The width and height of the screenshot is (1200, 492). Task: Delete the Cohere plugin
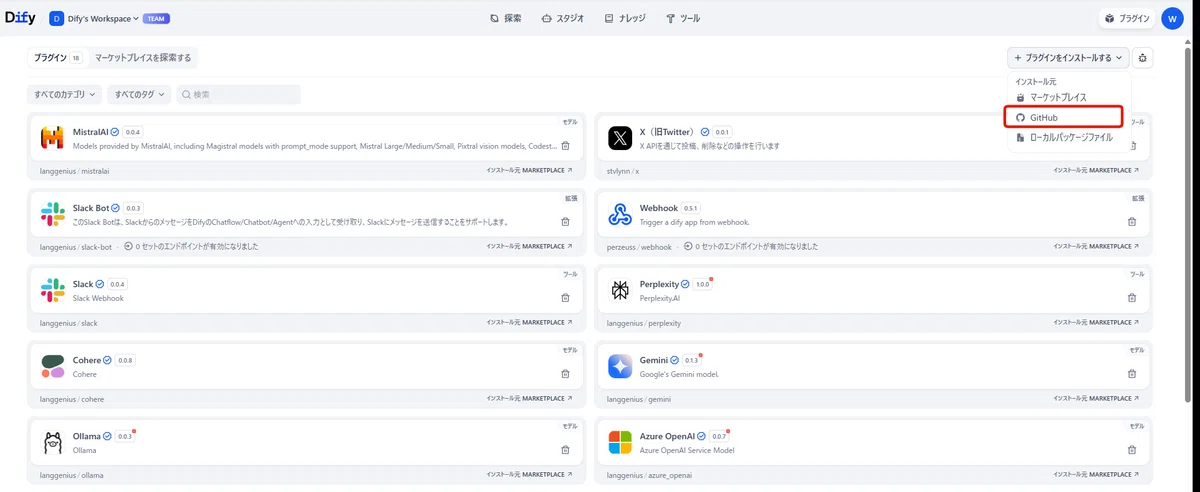pyautogui.click(x=565, y=374)
